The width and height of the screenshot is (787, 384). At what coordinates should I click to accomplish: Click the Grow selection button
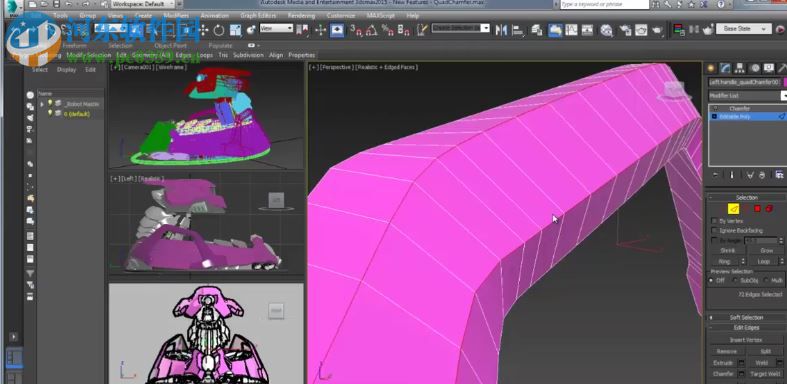coord(766,250)
